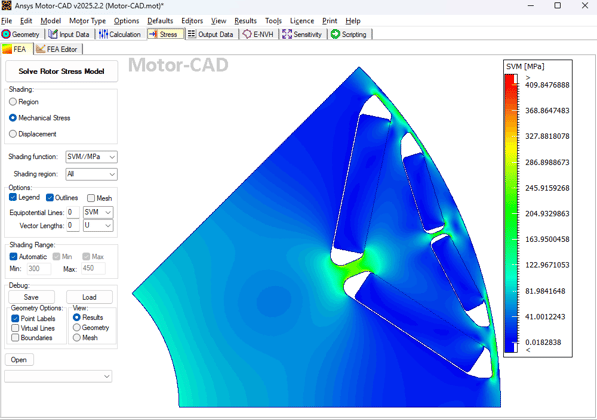Toggle the Legend checkbox
This screenshot has height=420, width=597.
click(13, 197)
